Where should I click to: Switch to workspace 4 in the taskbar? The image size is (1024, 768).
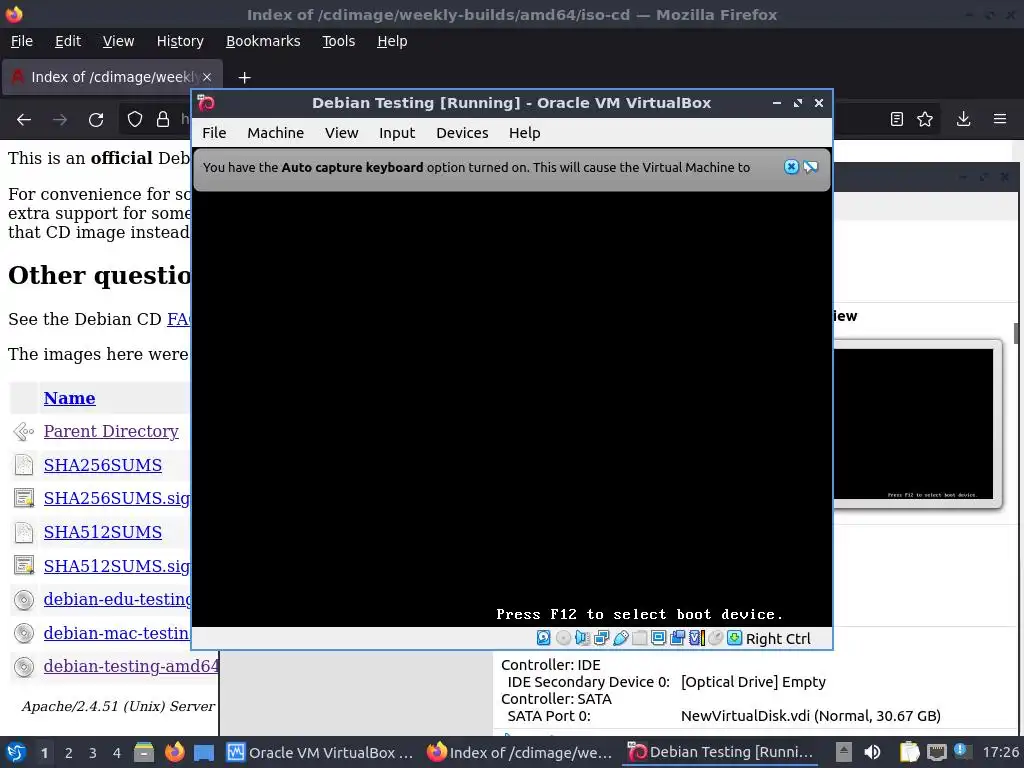click(117, 753)
